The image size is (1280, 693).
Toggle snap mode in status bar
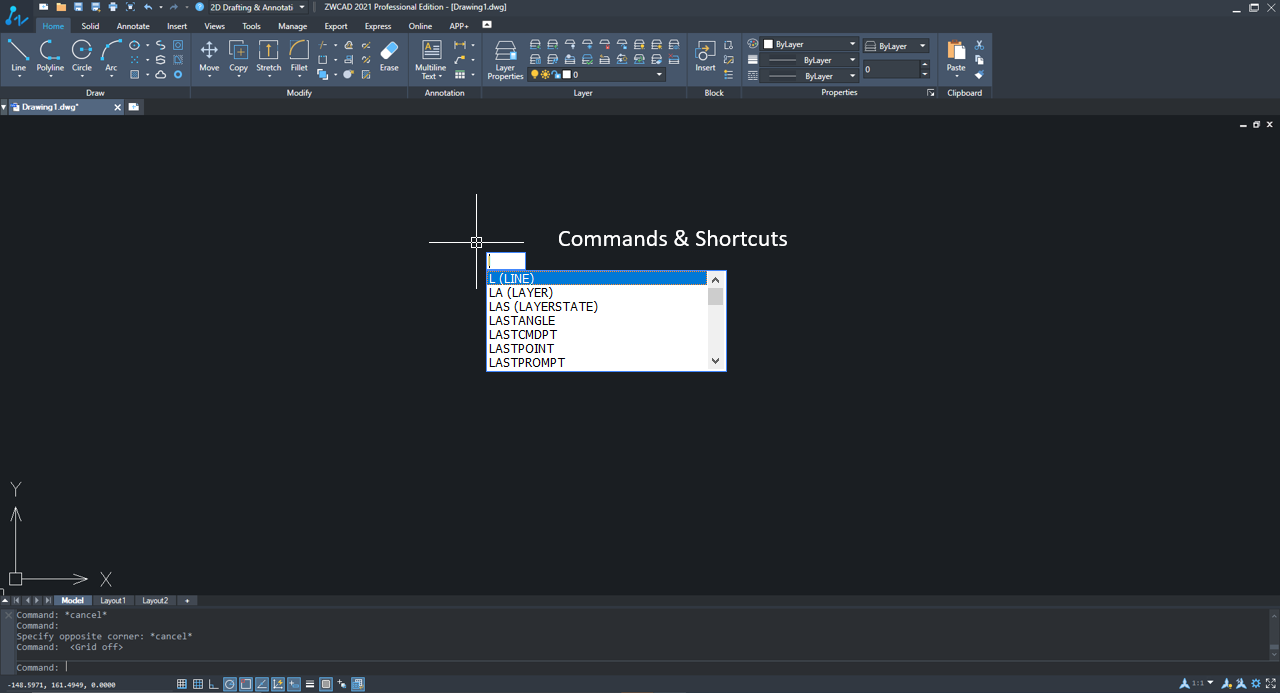pos(182,684)
